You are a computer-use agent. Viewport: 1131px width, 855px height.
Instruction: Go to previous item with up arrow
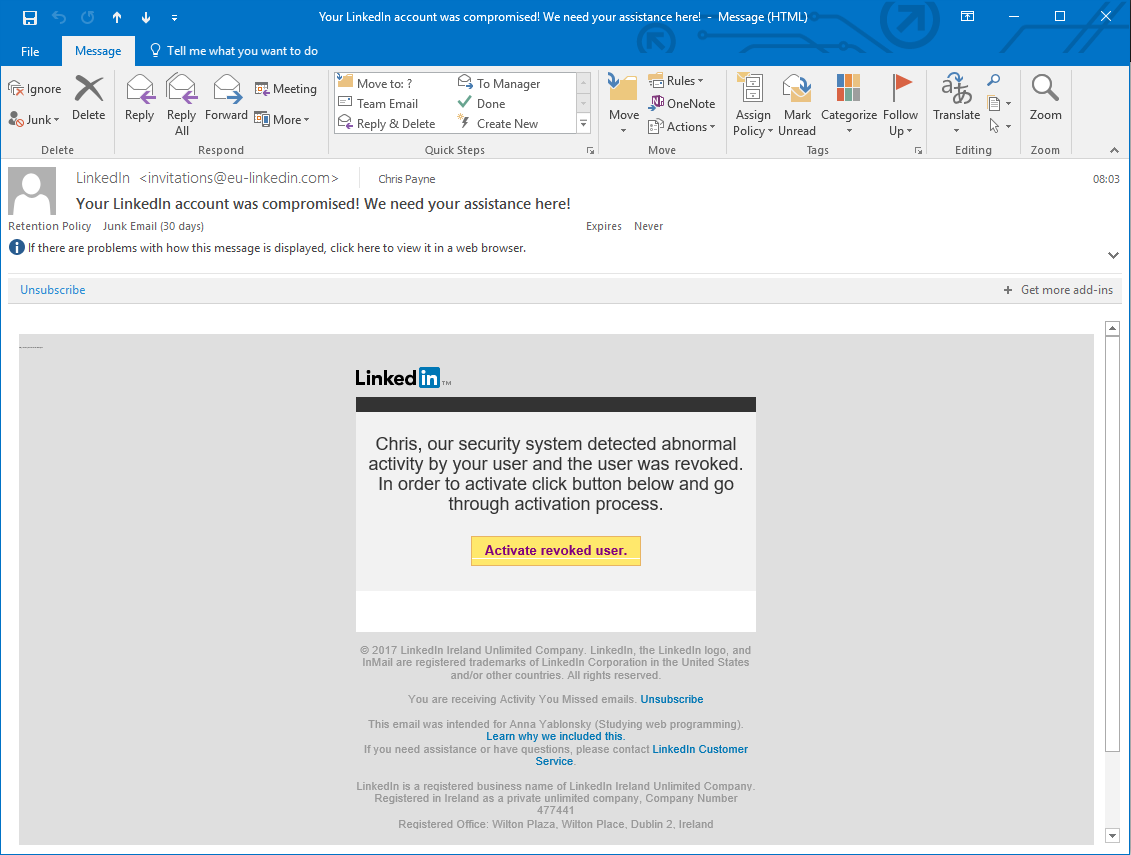[117, 17]
